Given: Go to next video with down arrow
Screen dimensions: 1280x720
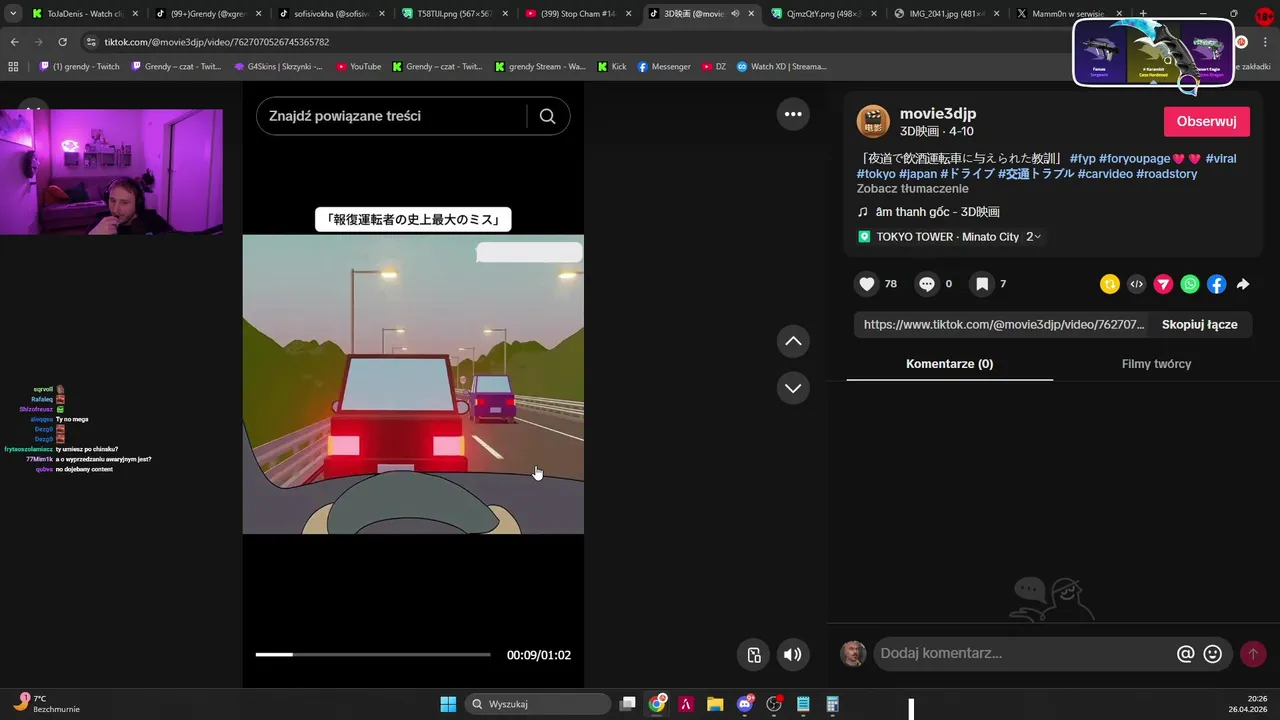Looking at the screenshot, I should (793, 388).
